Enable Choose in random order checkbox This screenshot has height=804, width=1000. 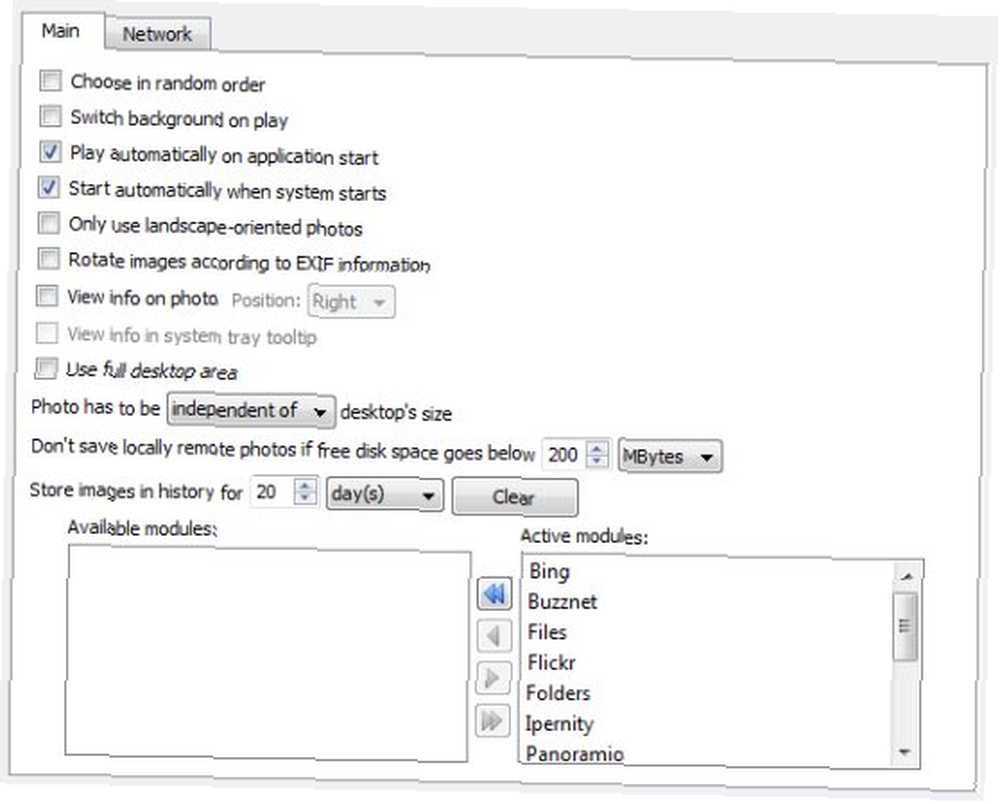(50, 81)
